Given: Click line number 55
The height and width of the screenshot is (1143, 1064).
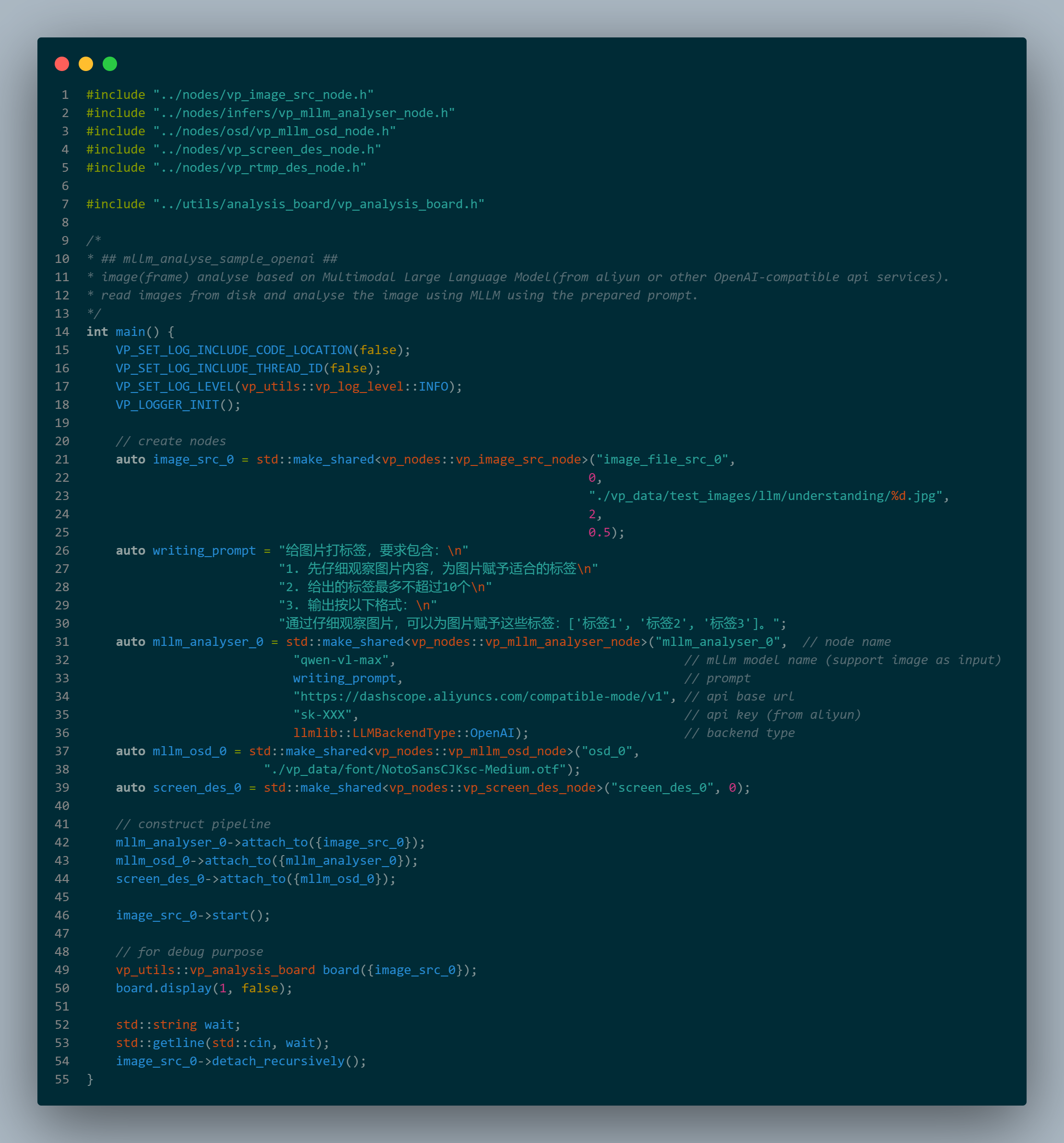Looking at the screenshot, I should click(62, 1080).
